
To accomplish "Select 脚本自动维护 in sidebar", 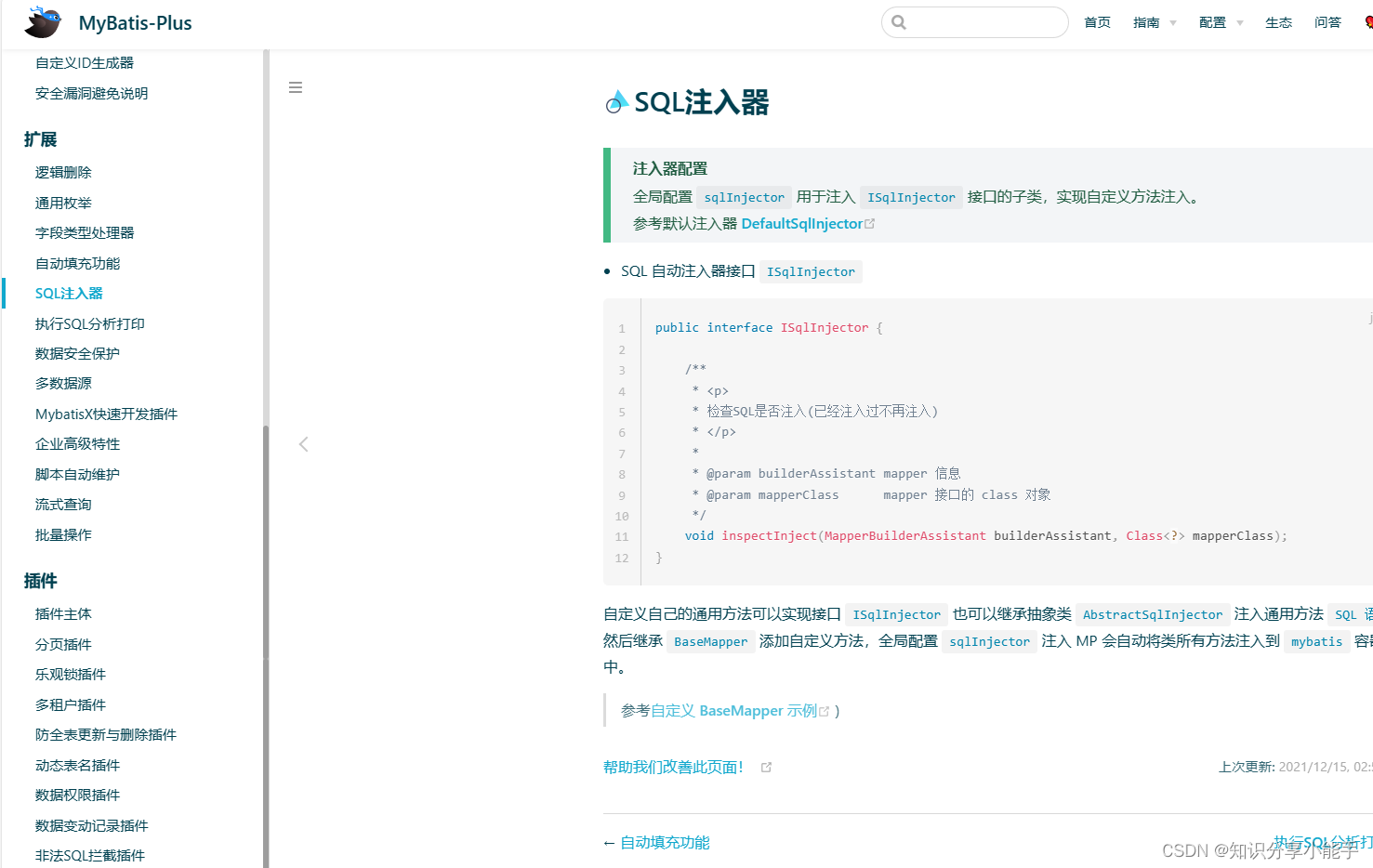I will tap(77, 475).
